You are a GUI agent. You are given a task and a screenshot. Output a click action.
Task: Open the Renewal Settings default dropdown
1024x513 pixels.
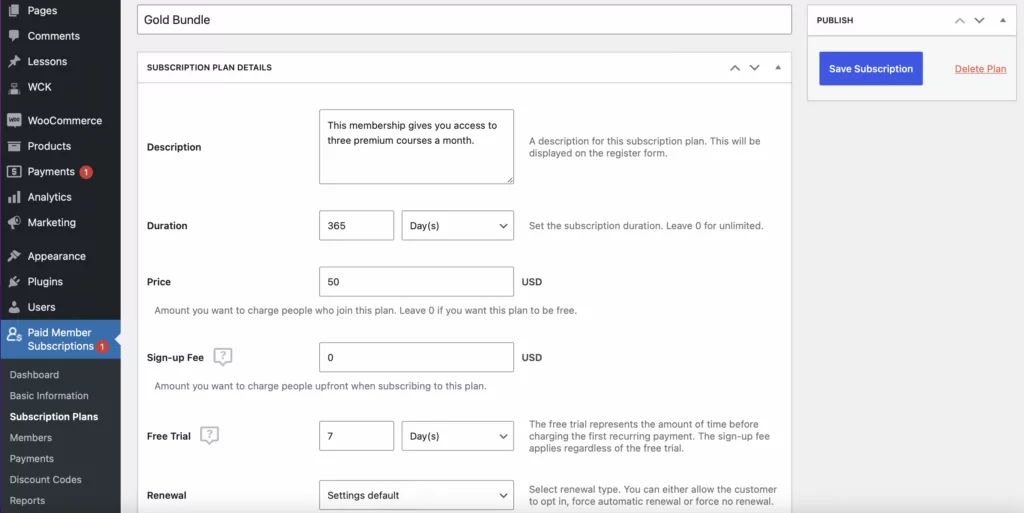(x=417, y=495)
